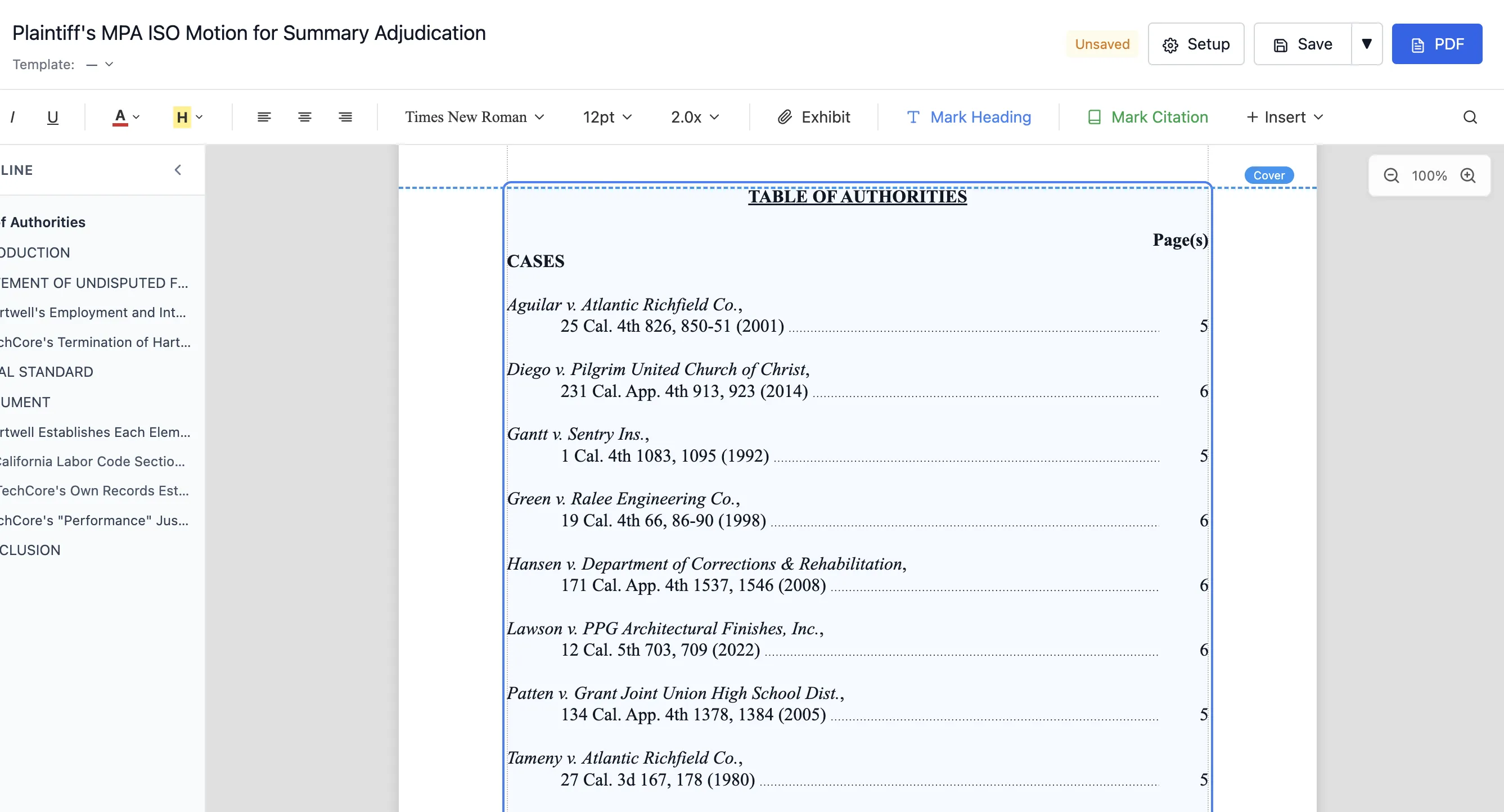This screenshot has width=1504, height=812.
Task: Collapse the outline panel chevron
Action: (x=178, y=170)
